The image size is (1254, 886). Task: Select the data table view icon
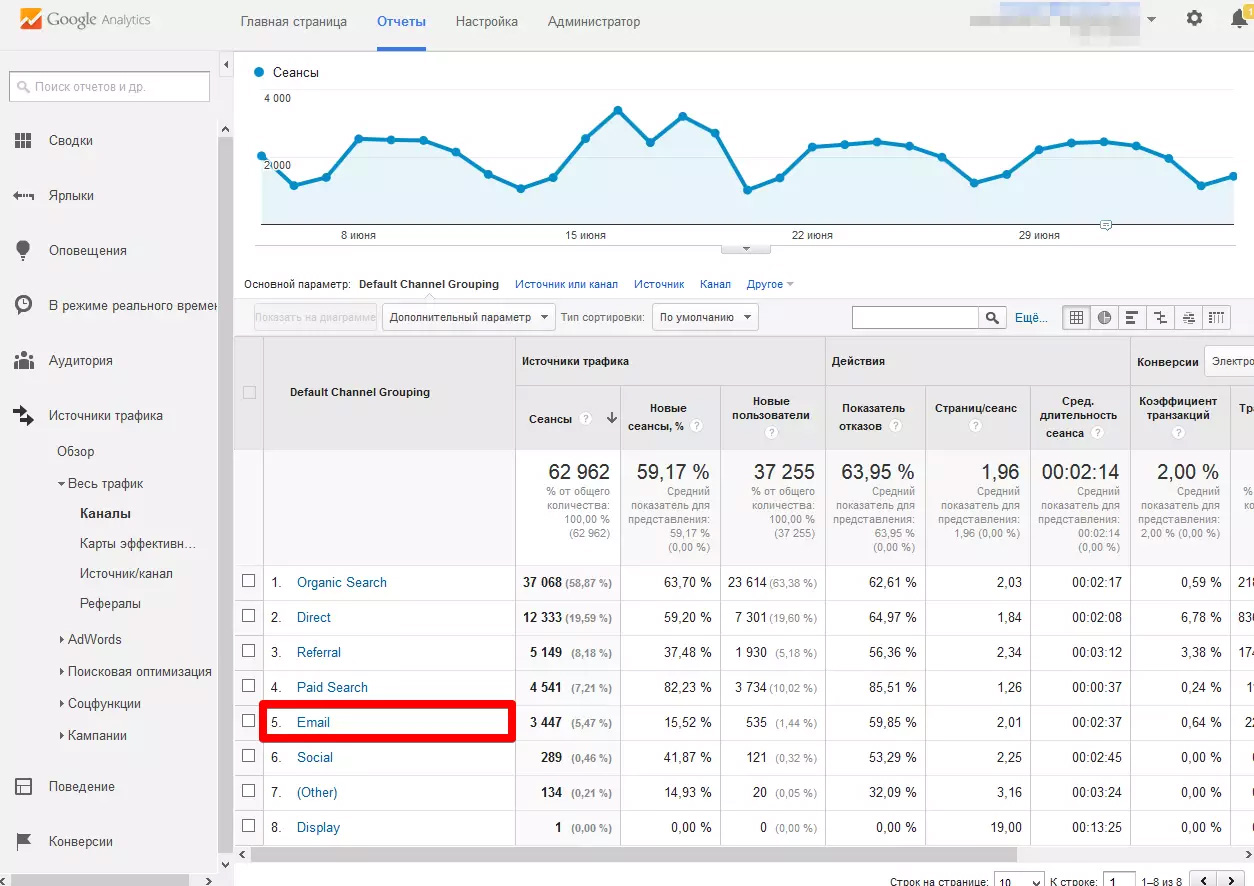1076,318
